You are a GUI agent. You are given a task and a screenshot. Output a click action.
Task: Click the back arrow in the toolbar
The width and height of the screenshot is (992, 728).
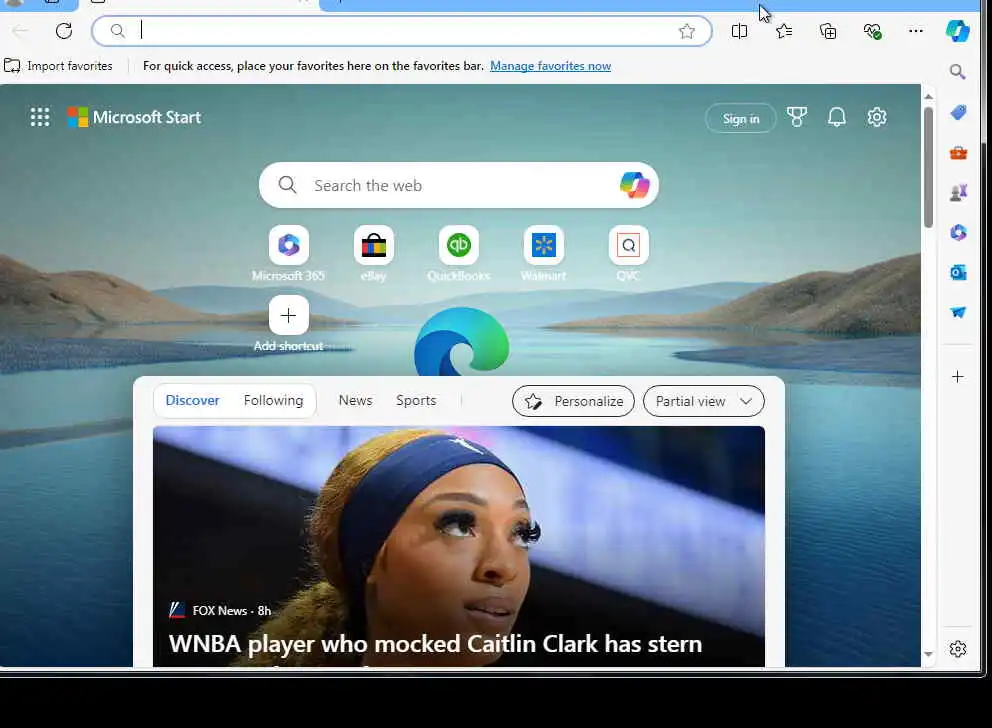20,31
